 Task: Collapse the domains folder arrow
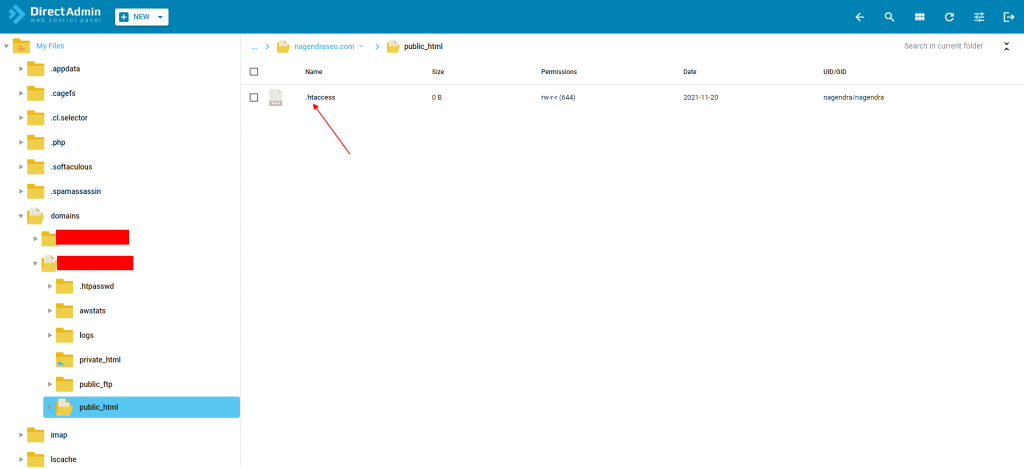[x=22, y=216]
